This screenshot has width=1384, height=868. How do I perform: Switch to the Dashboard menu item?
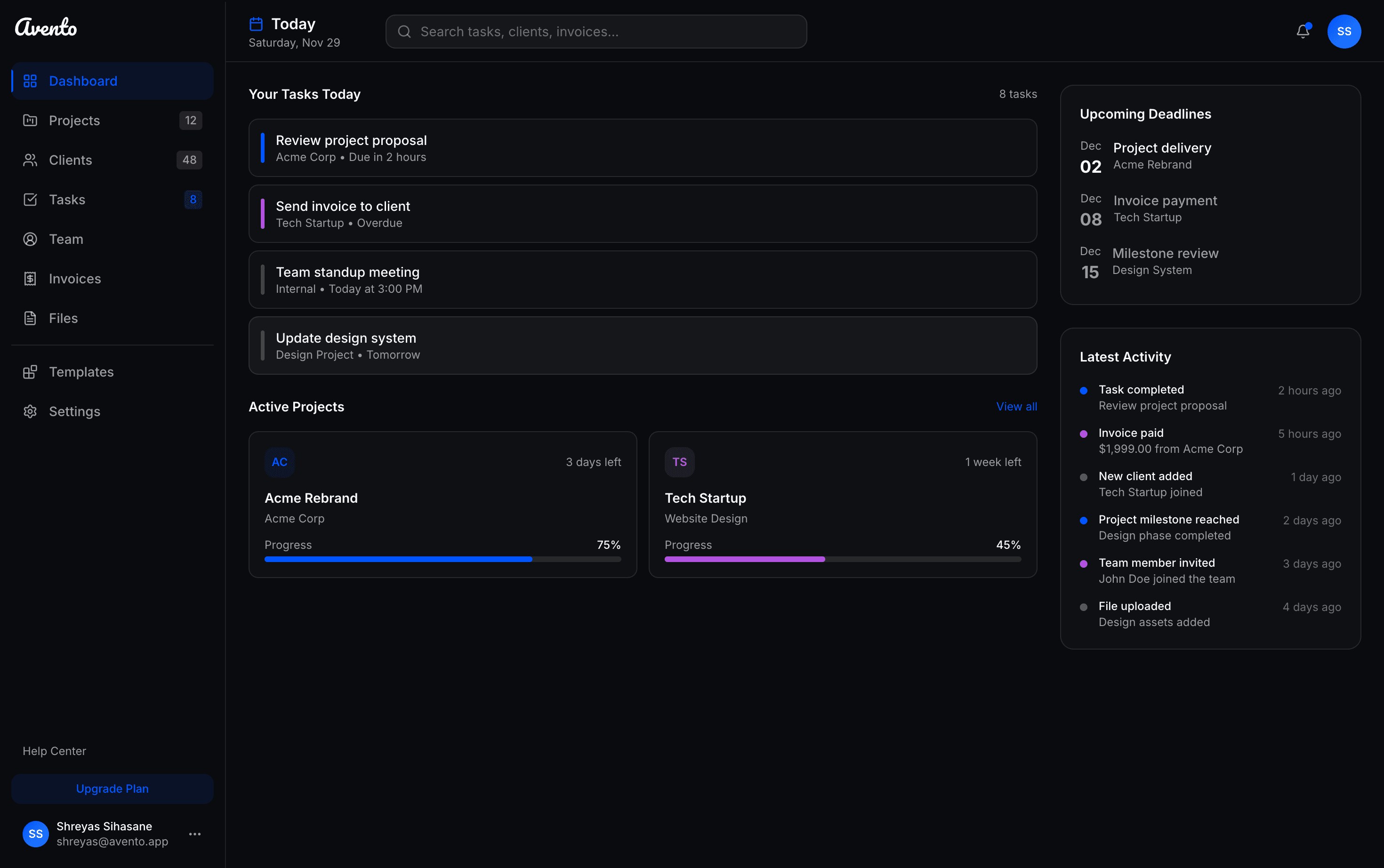83,80
